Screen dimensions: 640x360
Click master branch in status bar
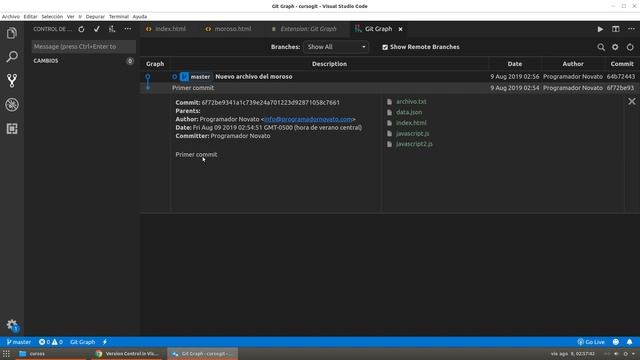(x=19, y=342)
